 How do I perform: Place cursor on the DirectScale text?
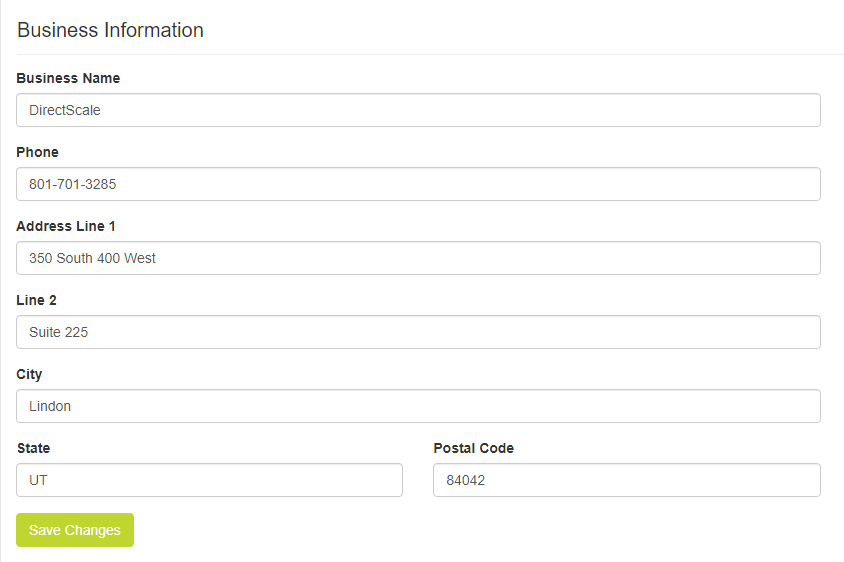(x=65, y=110)
